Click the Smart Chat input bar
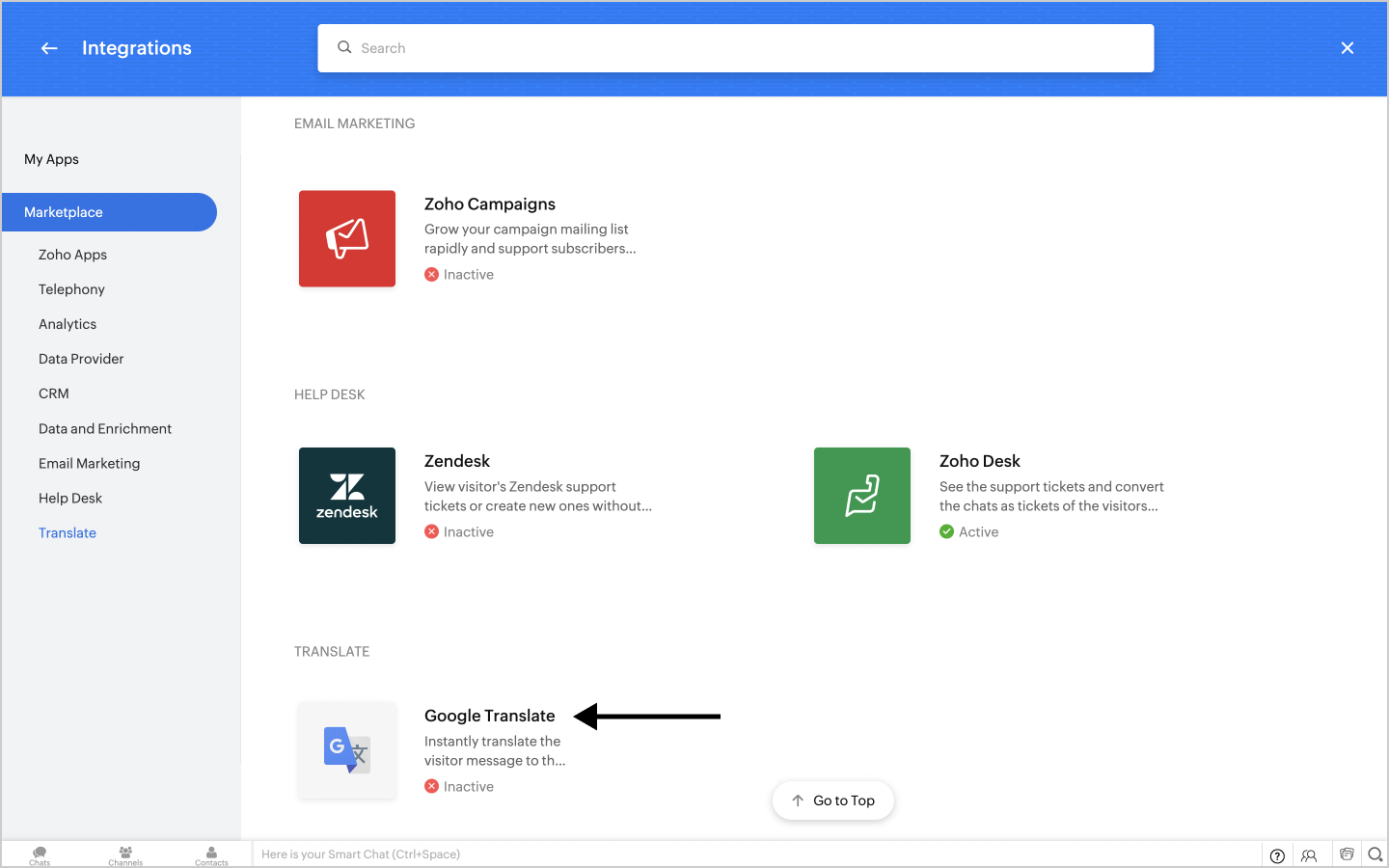Screen dimensions: 1389x868 tap(757, 854)
